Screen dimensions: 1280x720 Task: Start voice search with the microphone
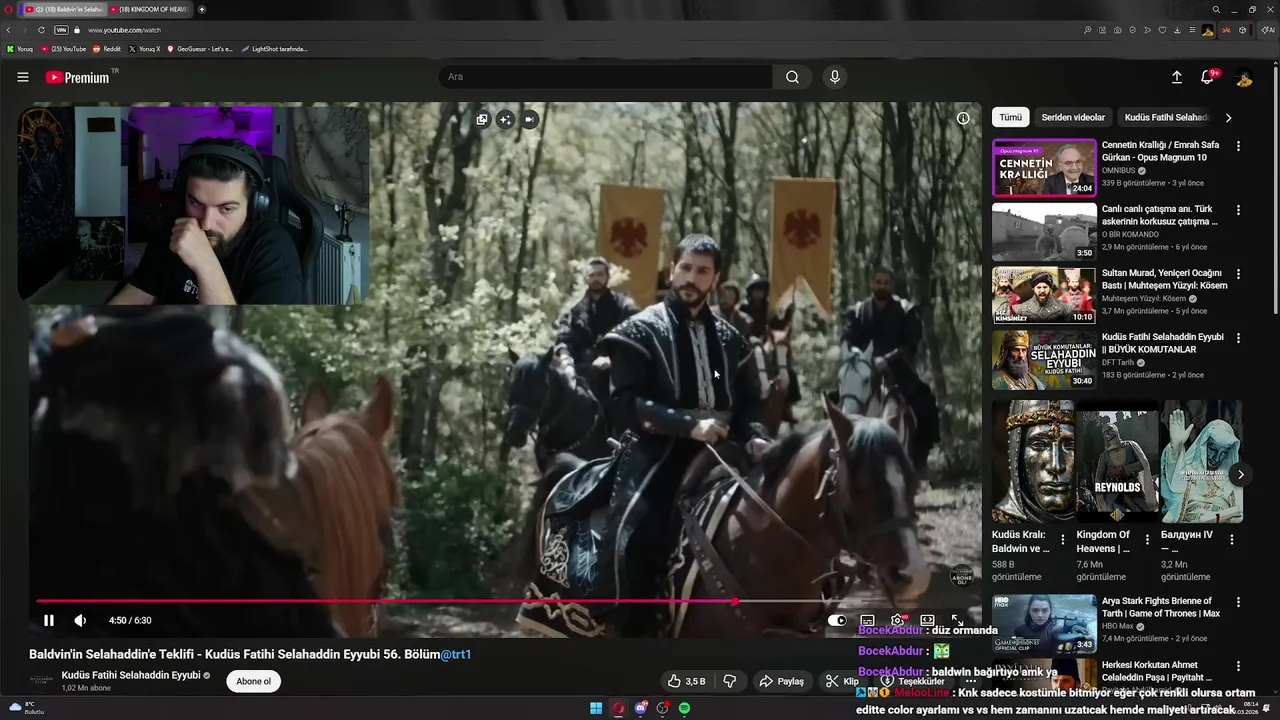835,77
